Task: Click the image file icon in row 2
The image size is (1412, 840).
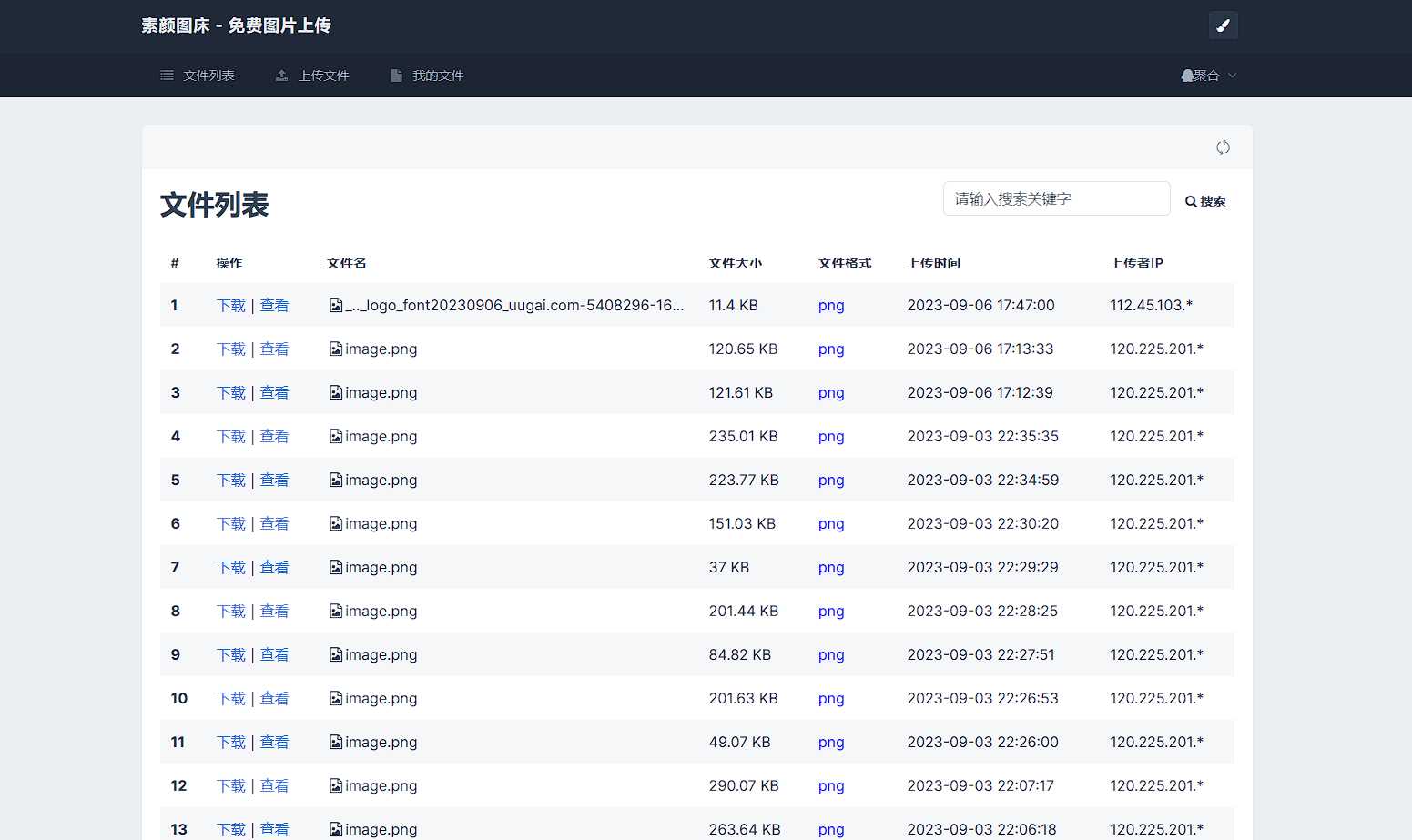Action: coord(336,349)
